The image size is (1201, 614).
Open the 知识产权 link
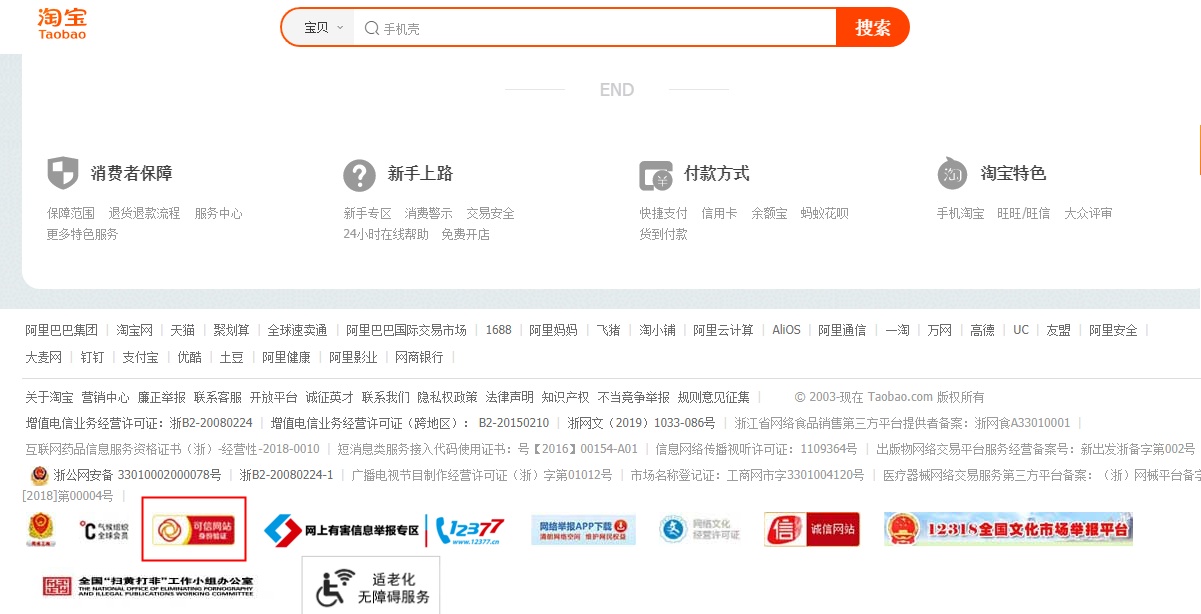point(565,397)
